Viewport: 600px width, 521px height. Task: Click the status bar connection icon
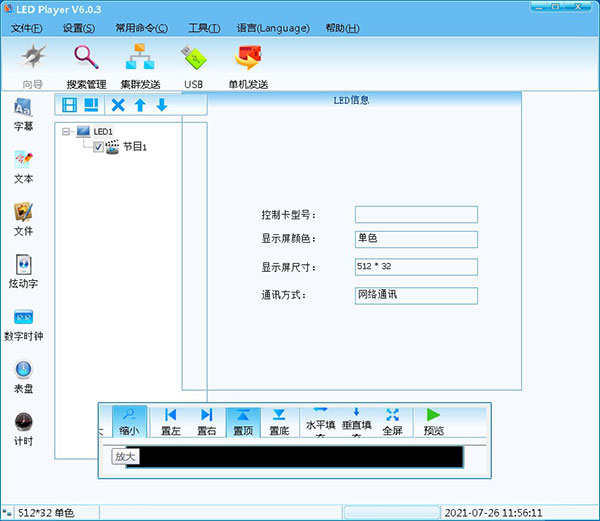point(7,513)
